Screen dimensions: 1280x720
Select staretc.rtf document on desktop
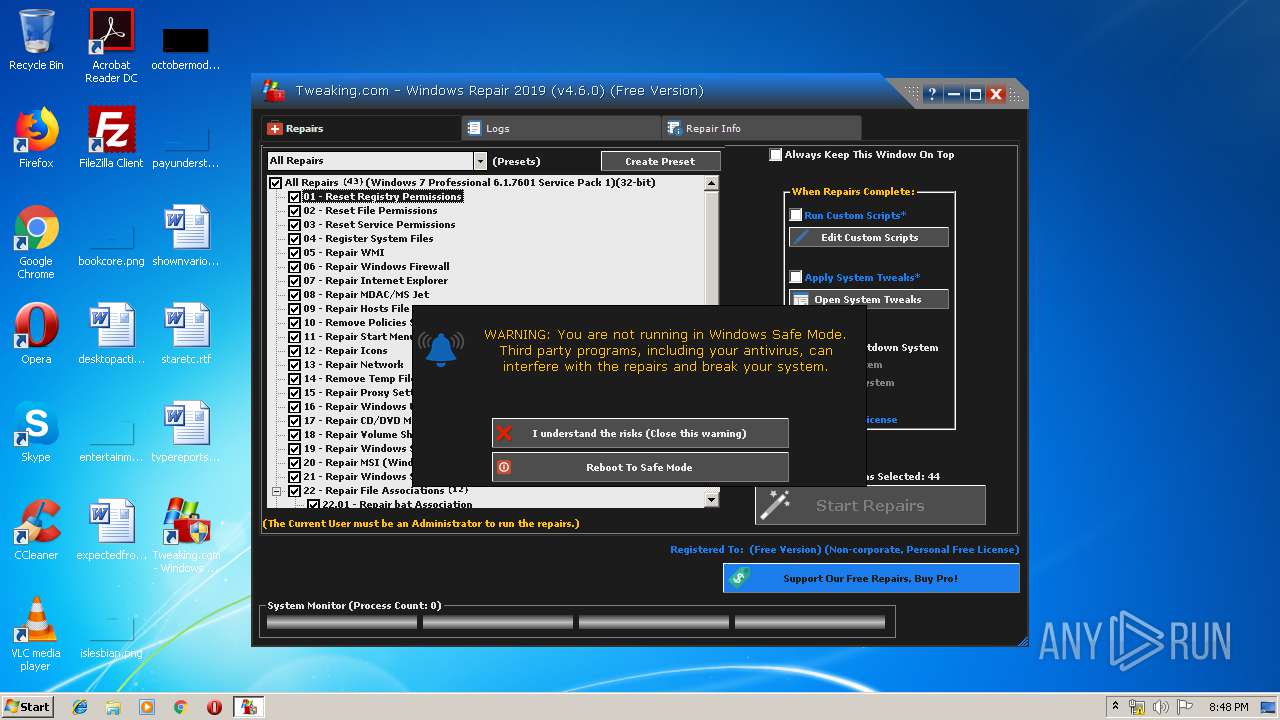[186, 334]
